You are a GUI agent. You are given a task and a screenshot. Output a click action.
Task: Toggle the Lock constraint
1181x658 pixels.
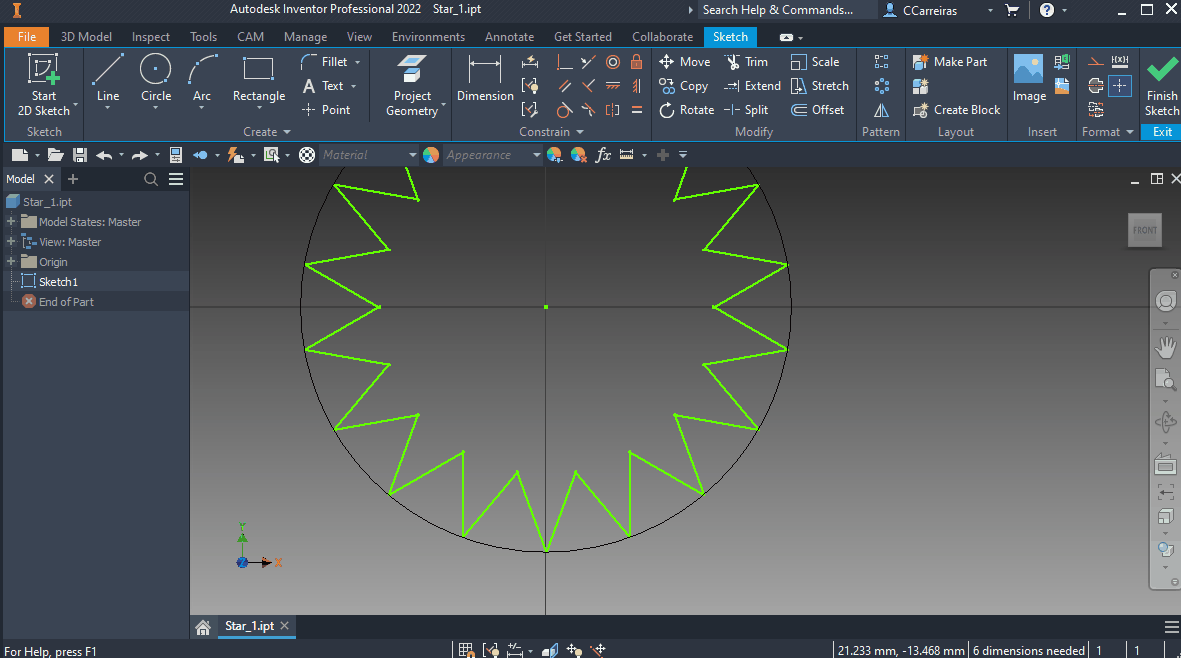point(637,61)
